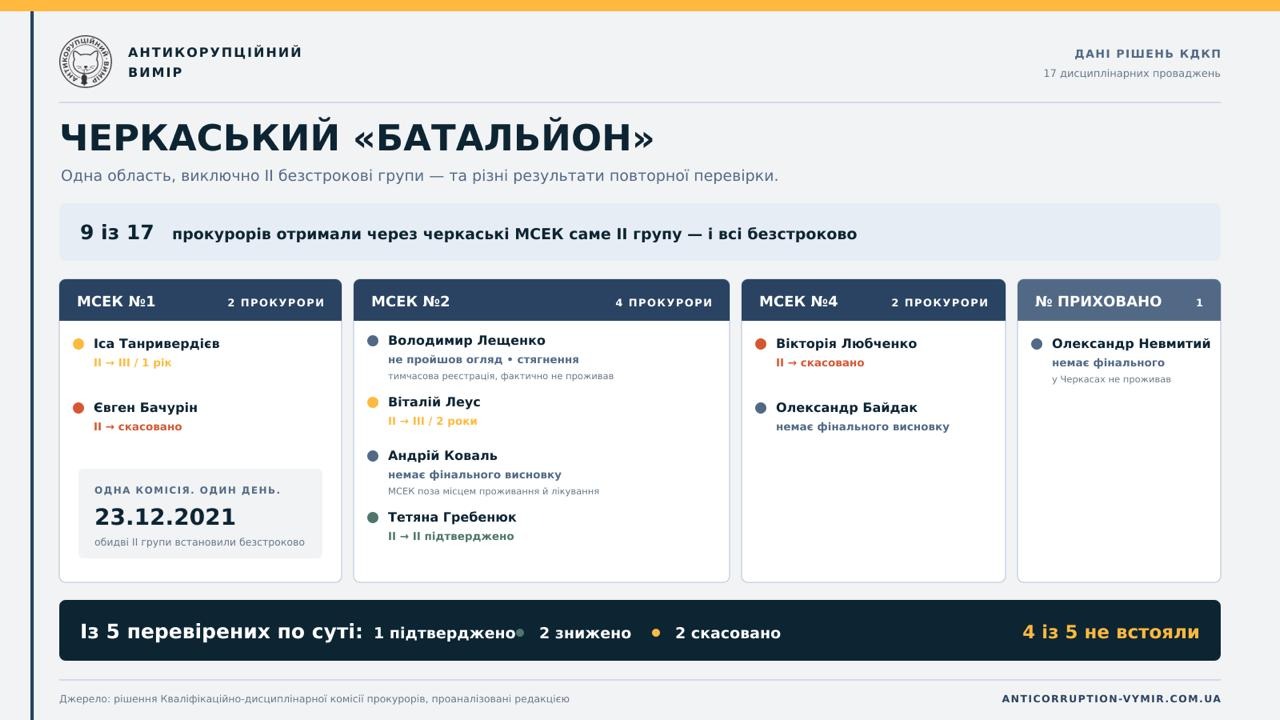Click 'ОДНА КОМІСІЯ. ОДИН ДЕНЬ.' caption

point(188,491)
